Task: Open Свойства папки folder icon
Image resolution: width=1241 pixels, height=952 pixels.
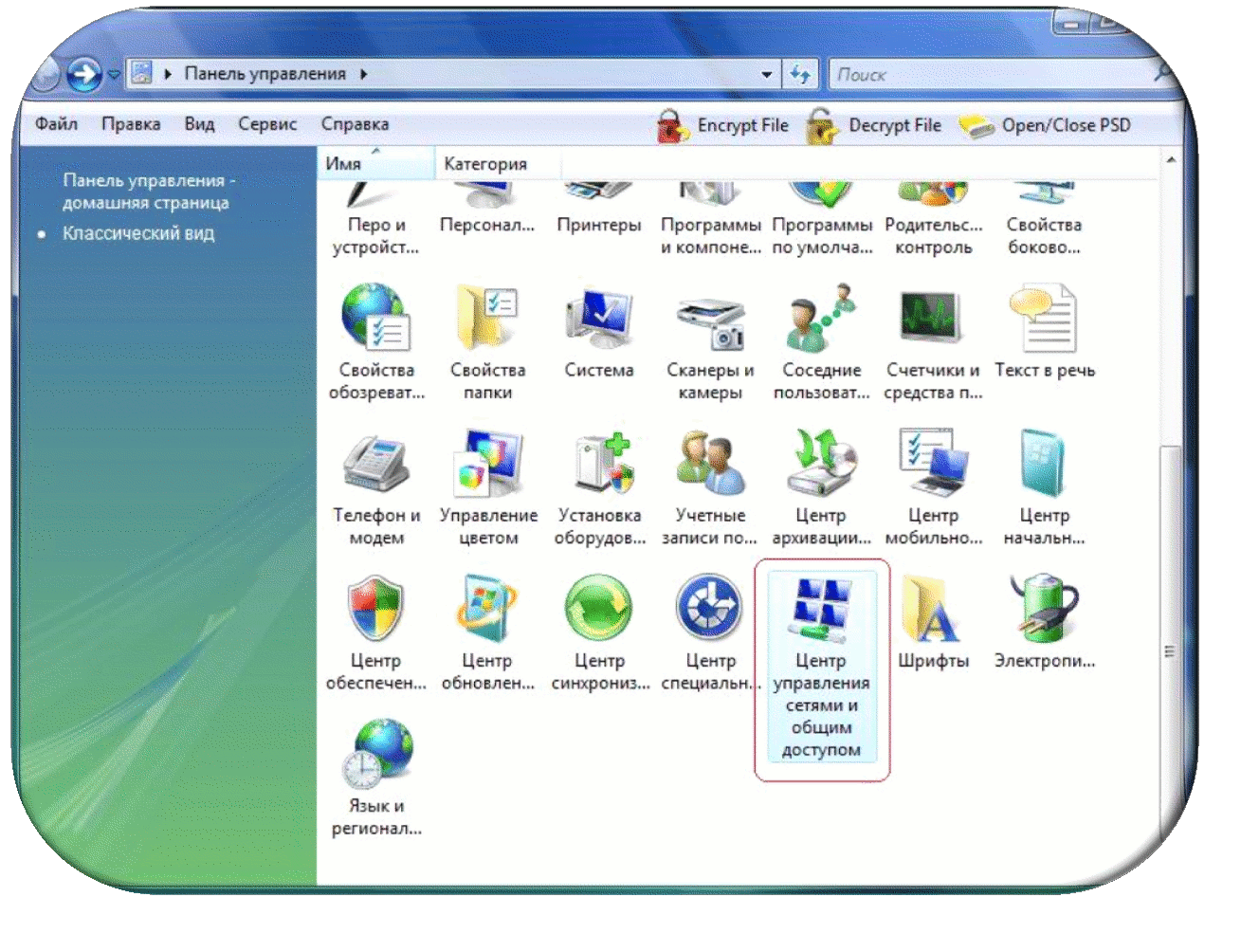Action: pyautogui.click(x=487, y=319)
